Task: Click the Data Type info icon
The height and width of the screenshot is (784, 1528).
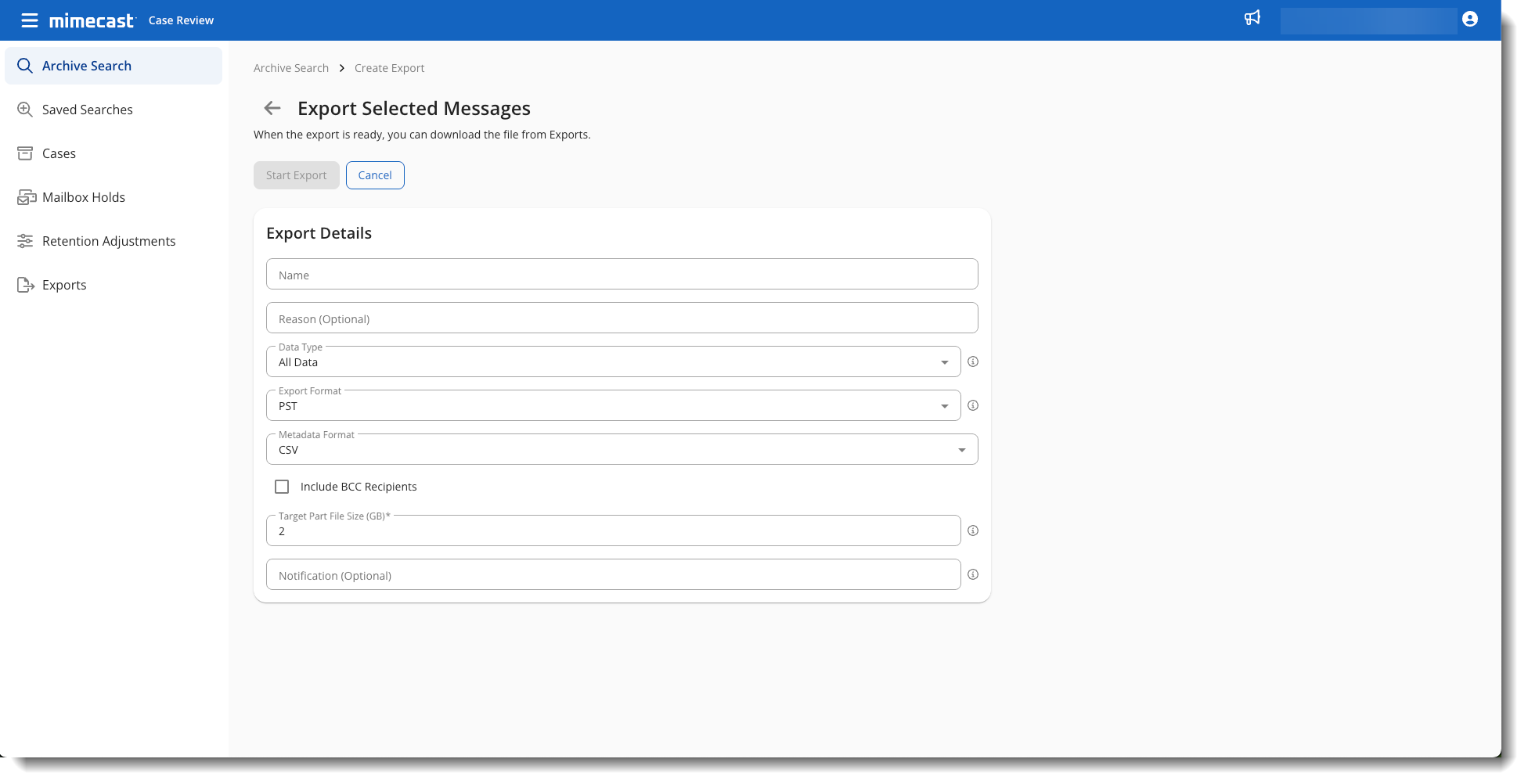Action: (x=973, y=361)
